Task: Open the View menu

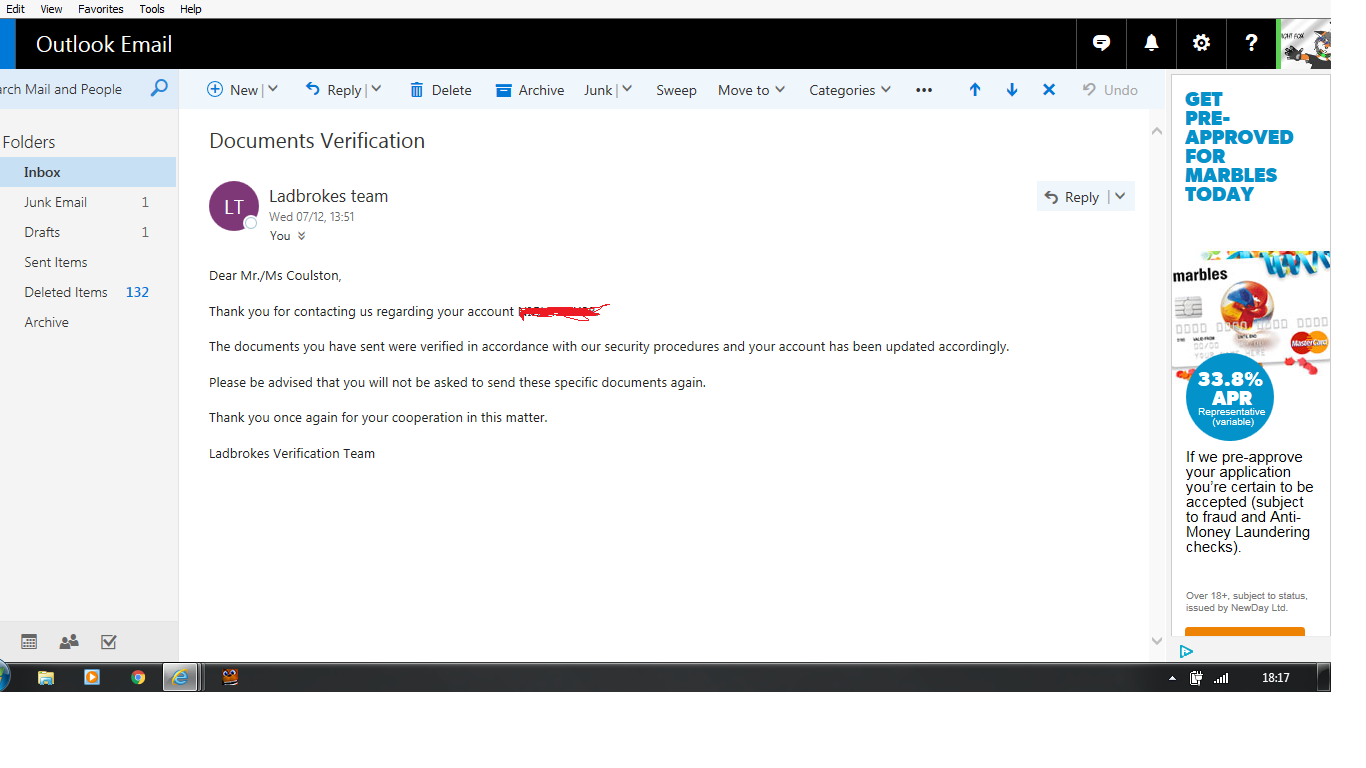Action: click(x=51, y=9)
